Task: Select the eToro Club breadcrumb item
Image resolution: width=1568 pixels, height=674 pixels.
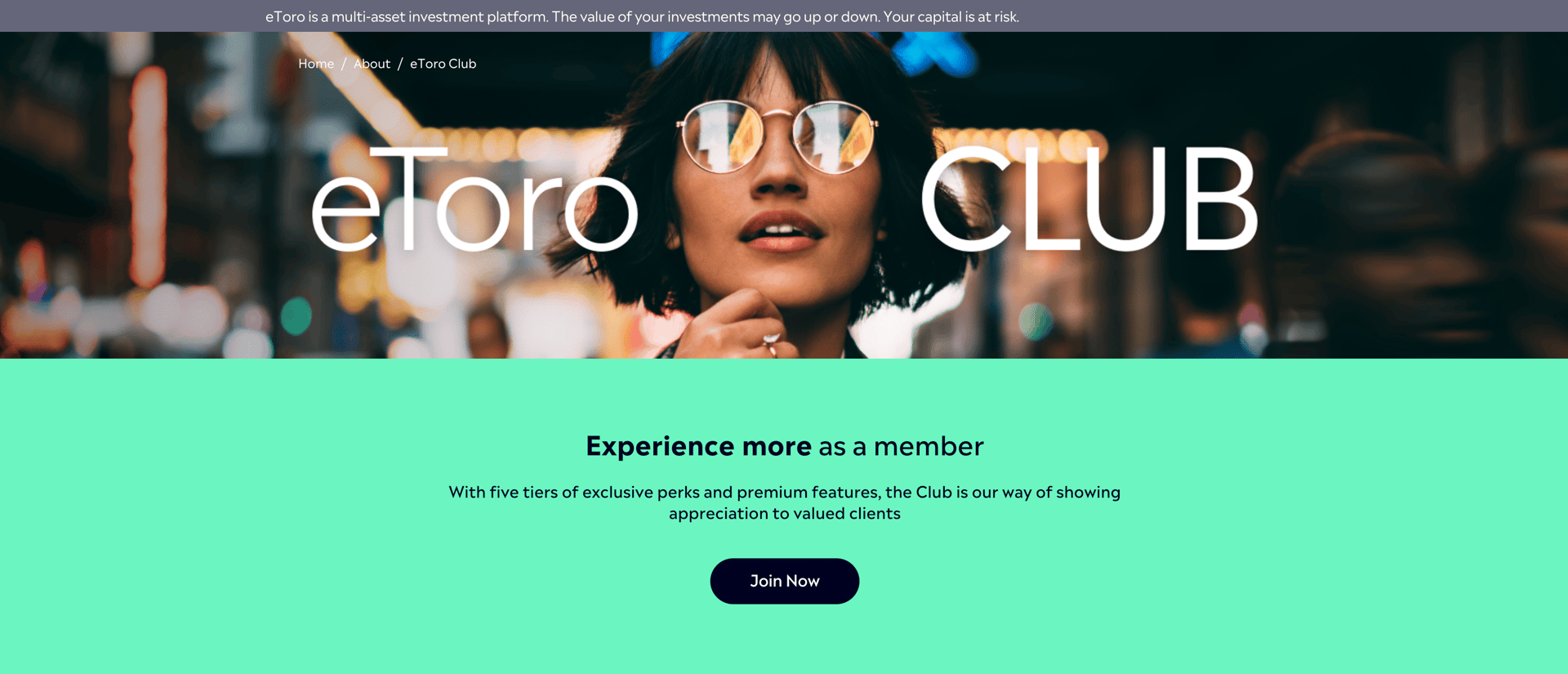Action: (x=443, y=64)
